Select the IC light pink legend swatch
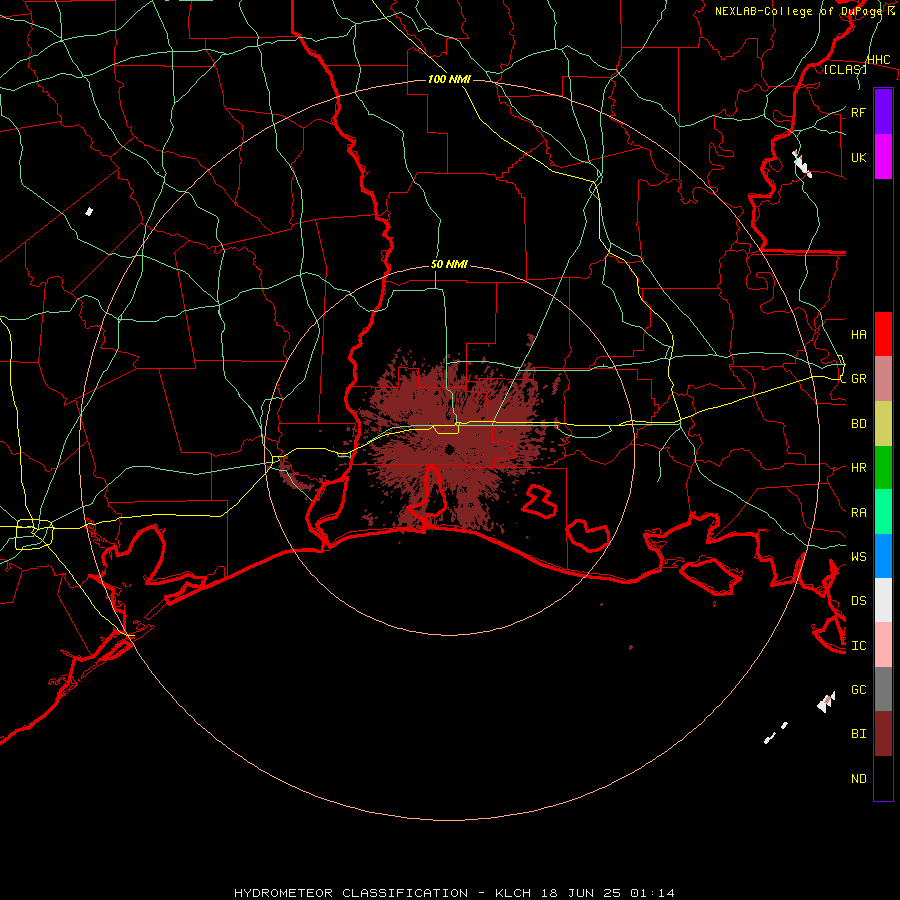 [883, 645]
